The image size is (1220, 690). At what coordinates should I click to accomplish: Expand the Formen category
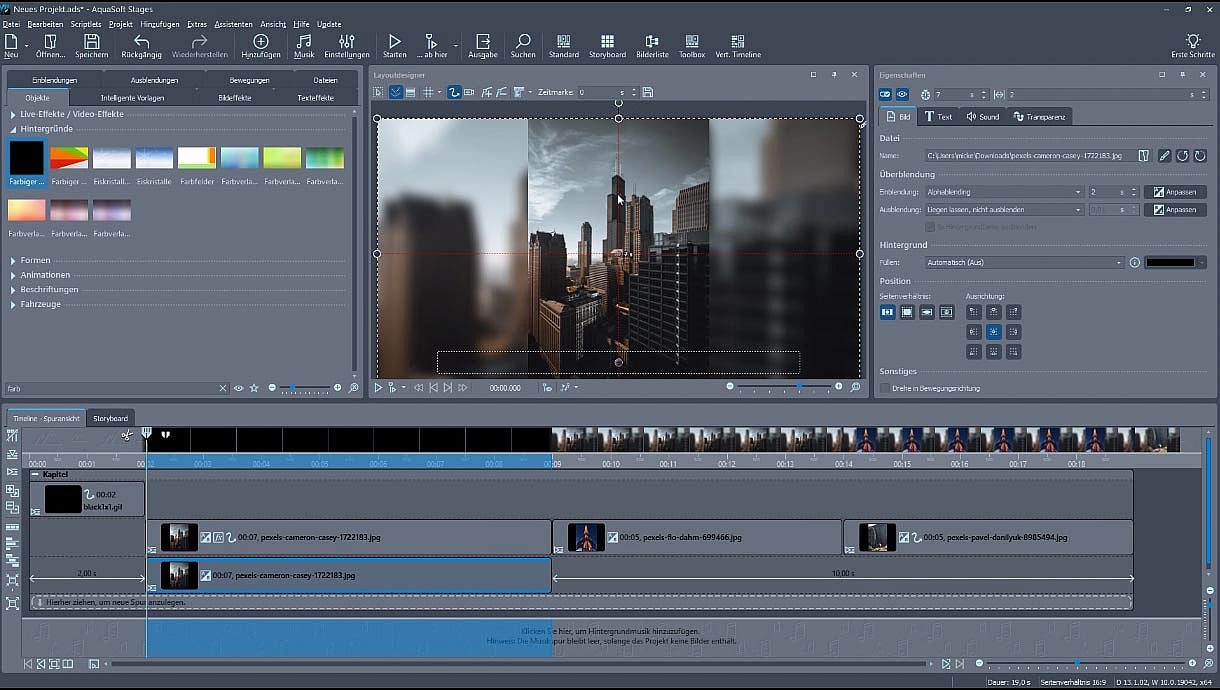(35, 260)
